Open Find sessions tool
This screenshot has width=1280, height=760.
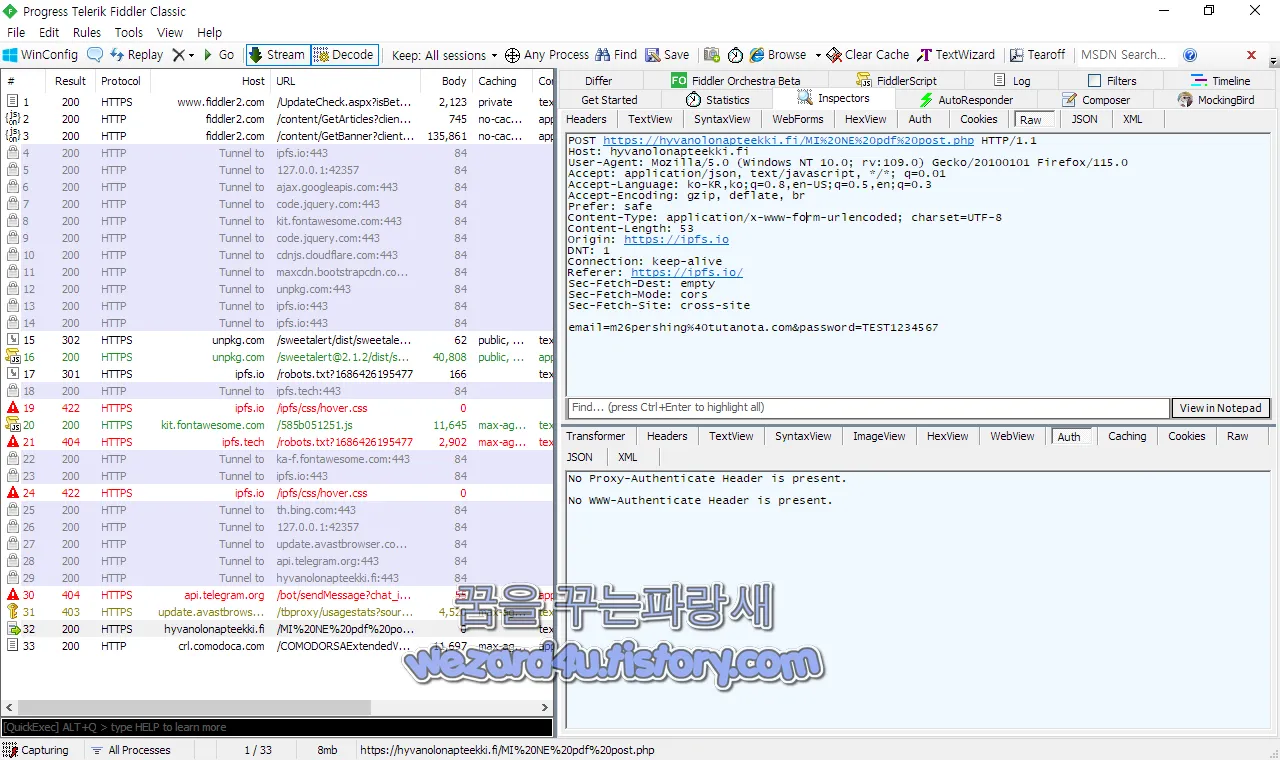point(616,55)
